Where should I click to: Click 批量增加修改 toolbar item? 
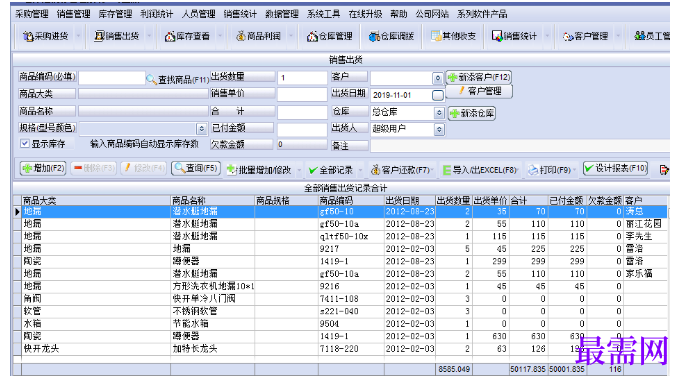click(x=259, y=170)
